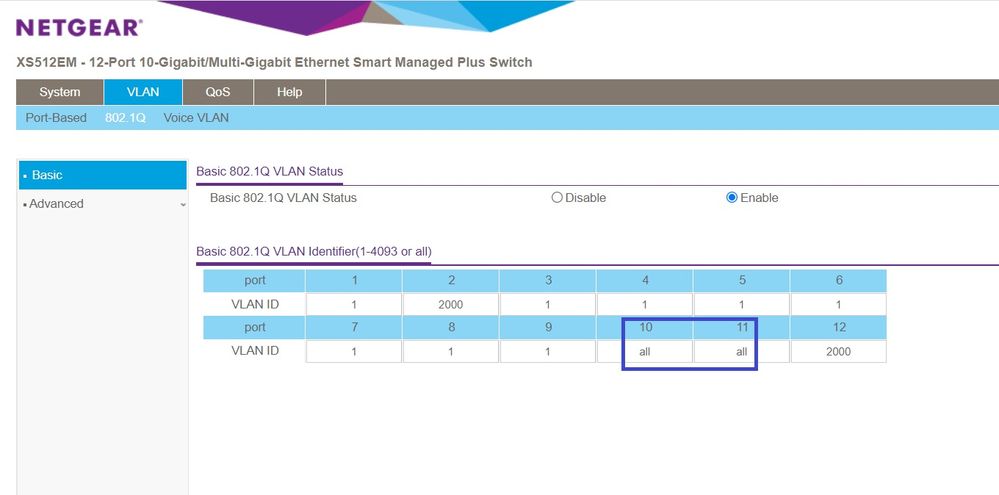Select VLAN ID field for port 7
The width and height of the screenshot is (999, 495).
point(354,352)
